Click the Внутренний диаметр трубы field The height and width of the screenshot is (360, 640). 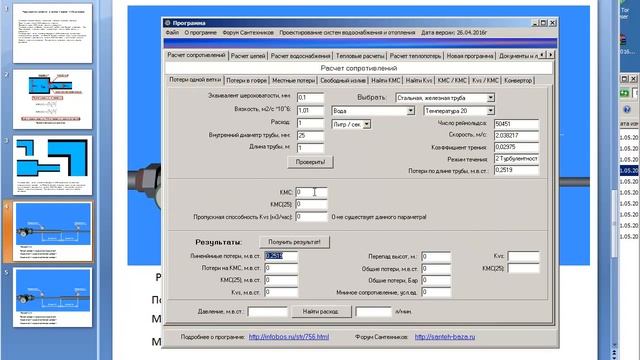pyautogui.click(x=310, y=136)
